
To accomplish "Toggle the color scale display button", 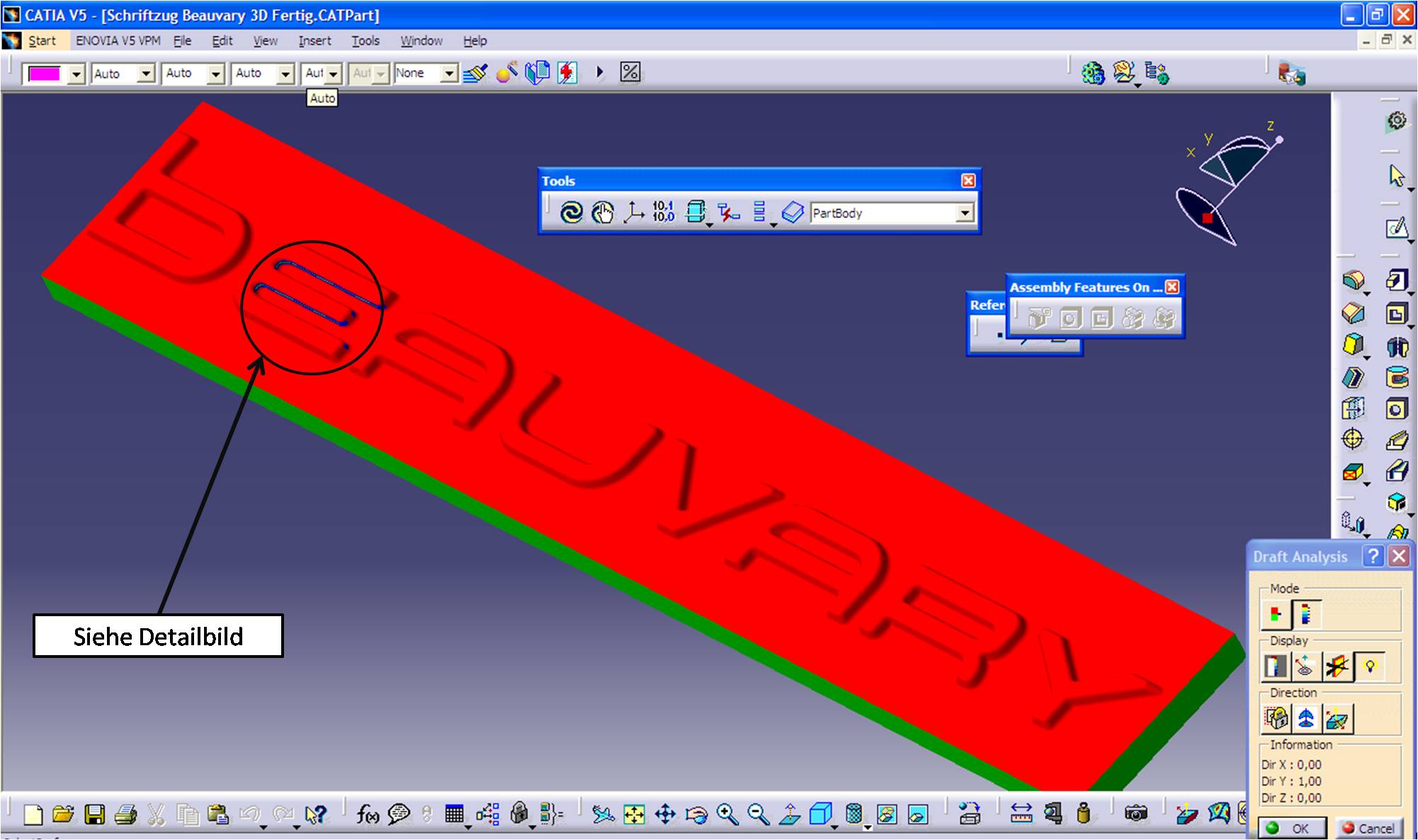I will click(1276, 666).
